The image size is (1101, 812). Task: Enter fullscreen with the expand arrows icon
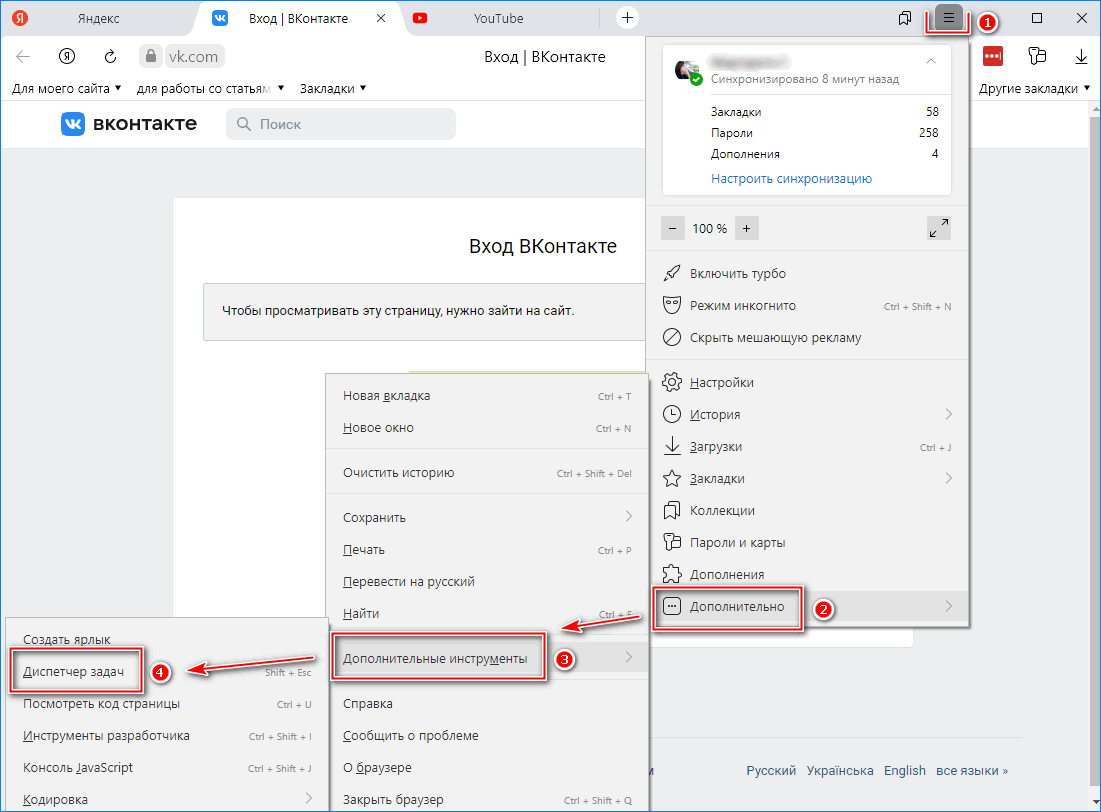click(x=939, y=228)
